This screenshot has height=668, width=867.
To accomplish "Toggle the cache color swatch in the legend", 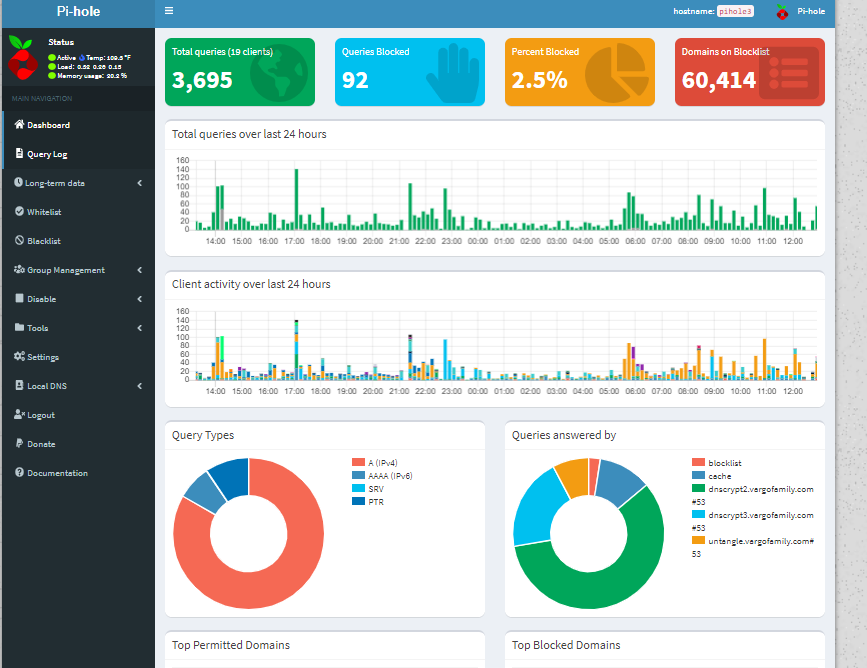I will tap(698, 476).
